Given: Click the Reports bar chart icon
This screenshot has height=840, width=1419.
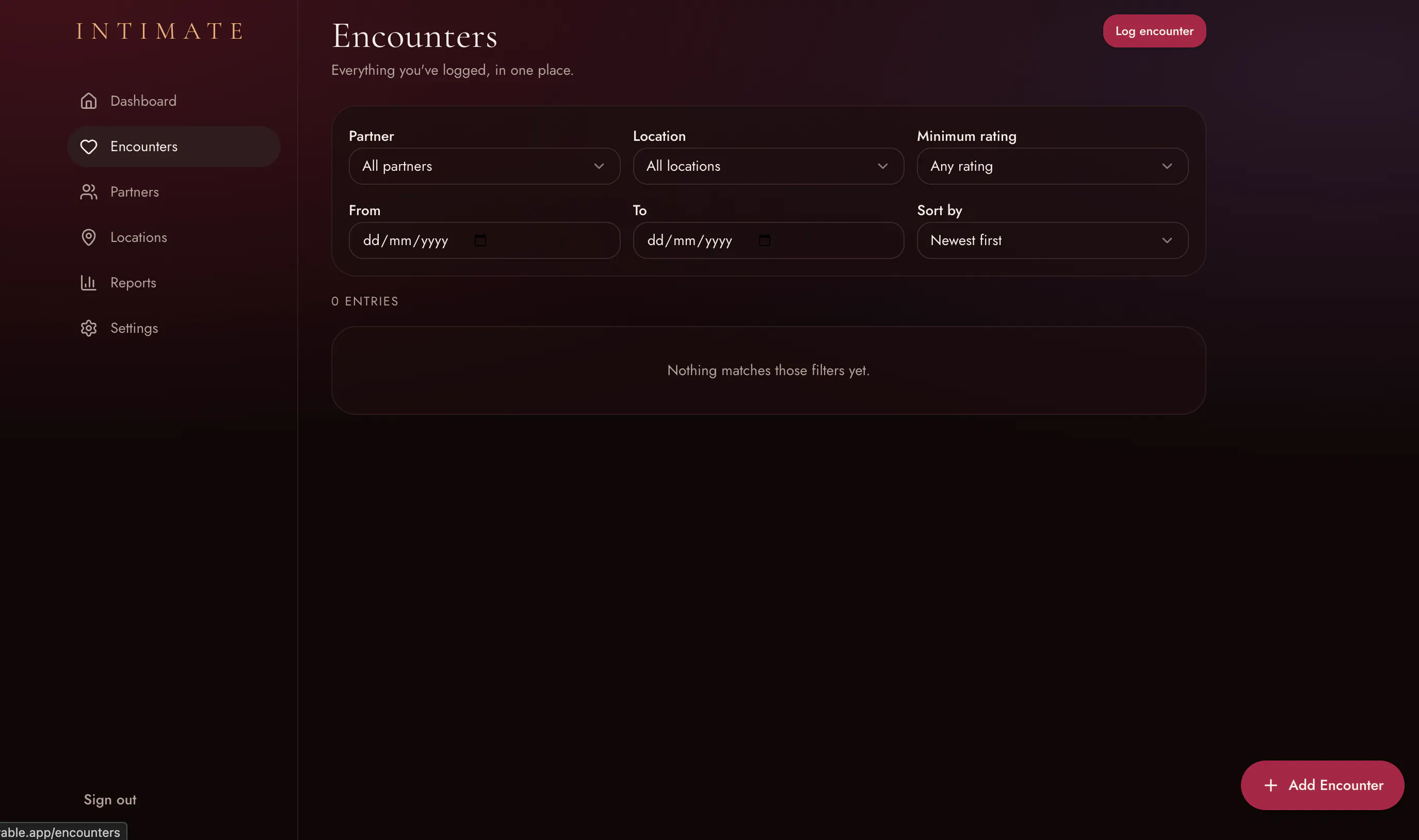Looking at the screenshot, I should pos(88,282).
